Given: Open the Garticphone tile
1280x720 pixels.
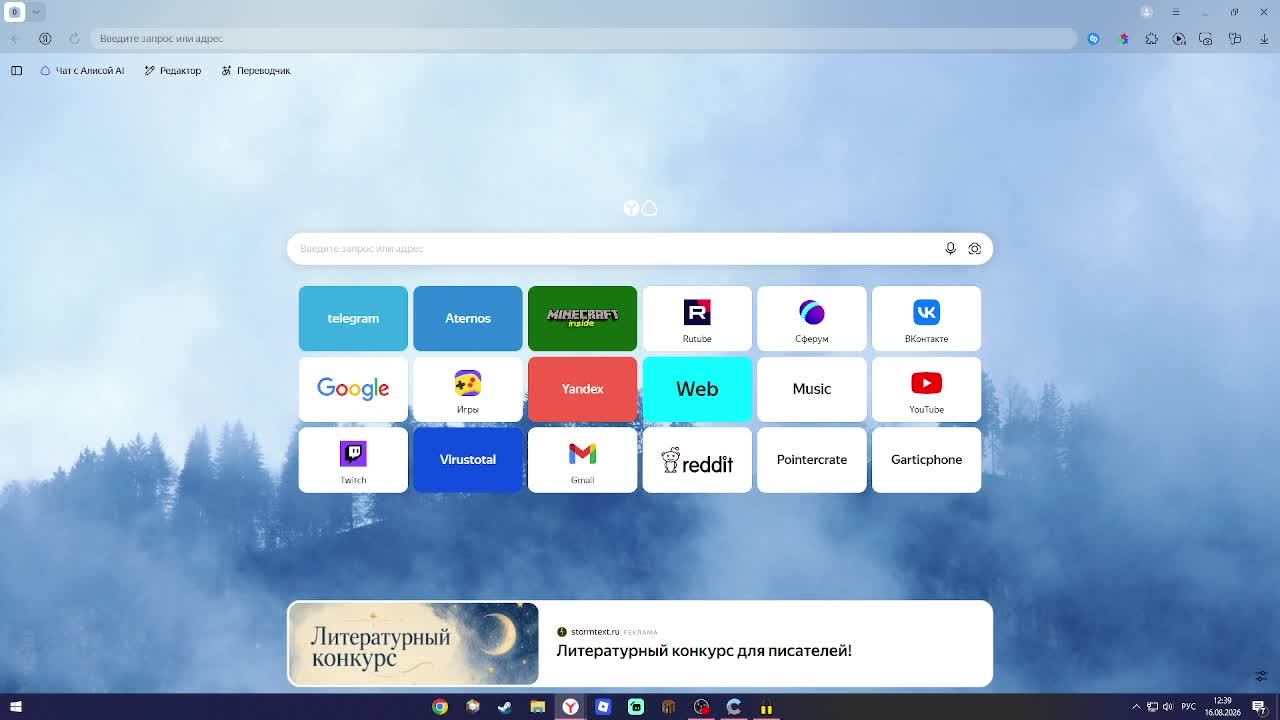Looking at the screenshot, I should (x=926, y=460).
